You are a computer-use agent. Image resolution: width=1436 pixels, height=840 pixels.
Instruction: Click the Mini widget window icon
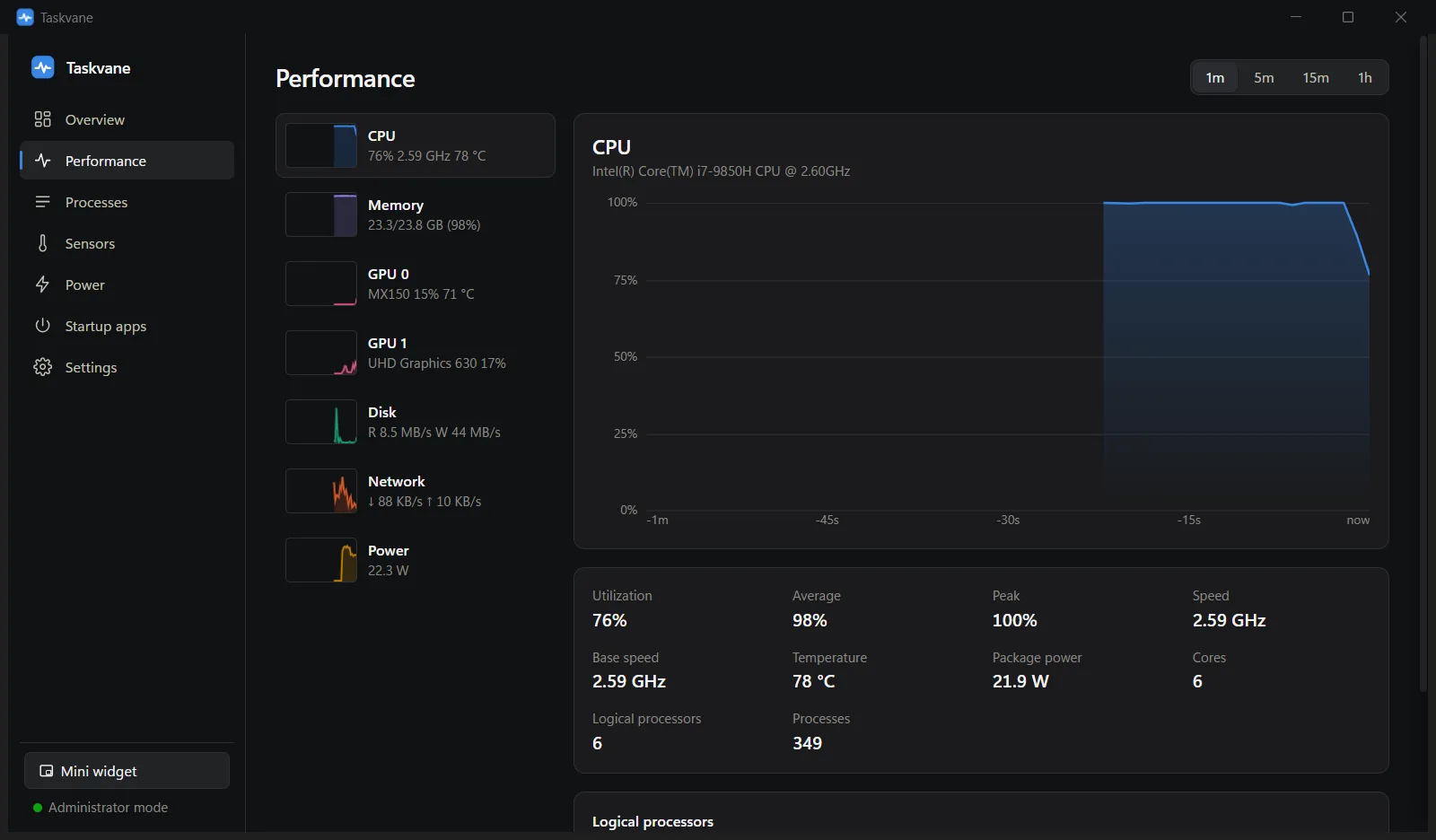[x=47, y=771]
